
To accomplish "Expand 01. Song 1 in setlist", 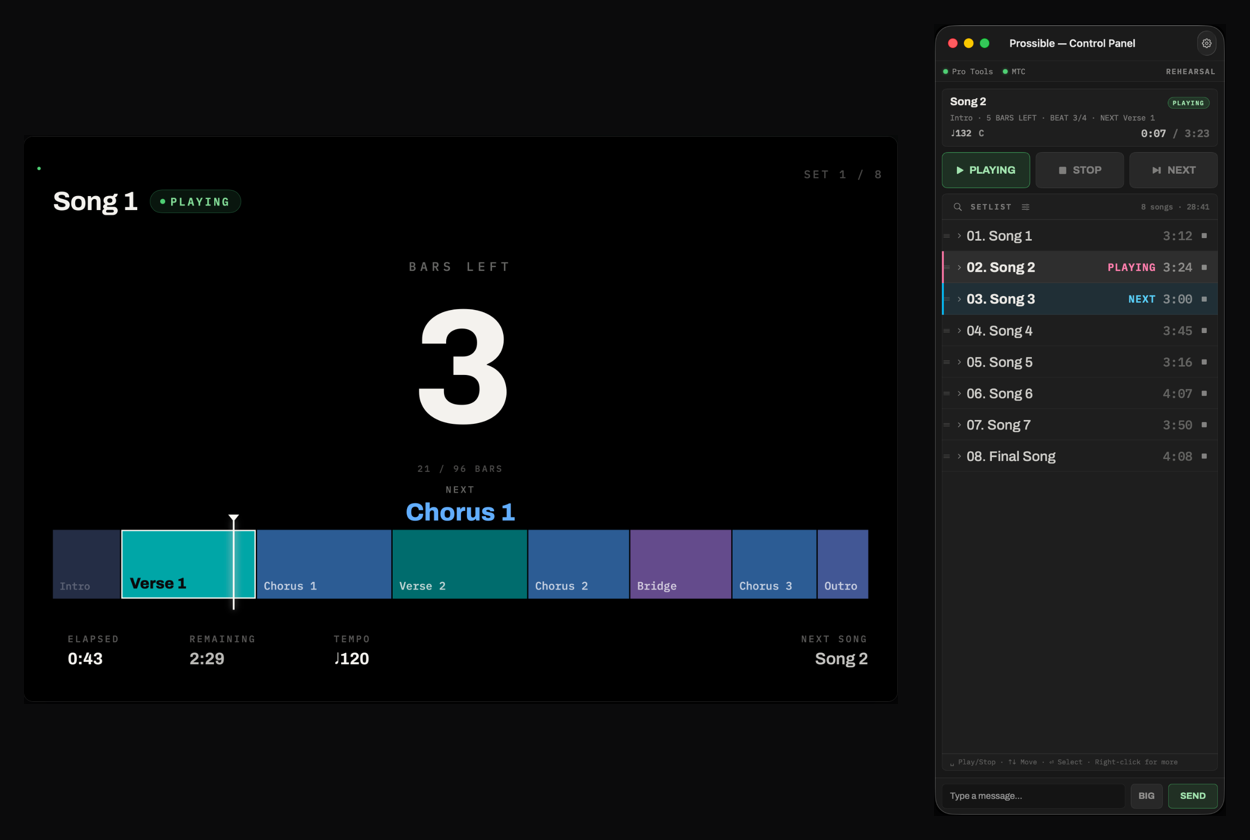I will tap(959, 236).
